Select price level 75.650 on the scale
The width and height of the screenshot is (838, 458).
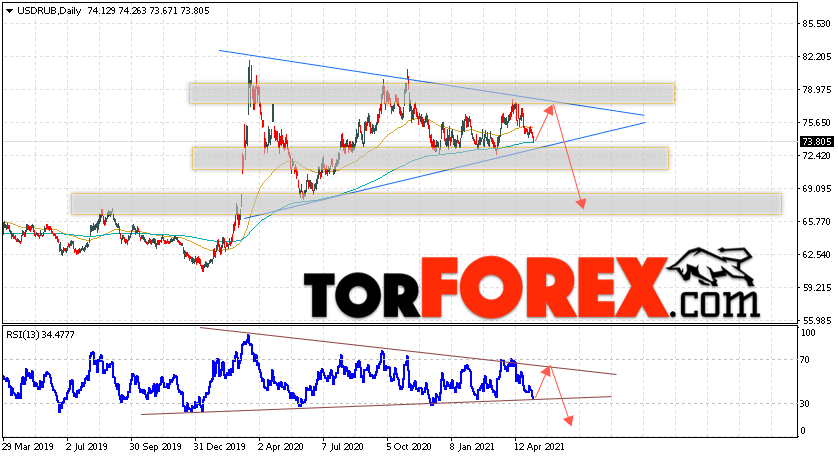(817, 122)
